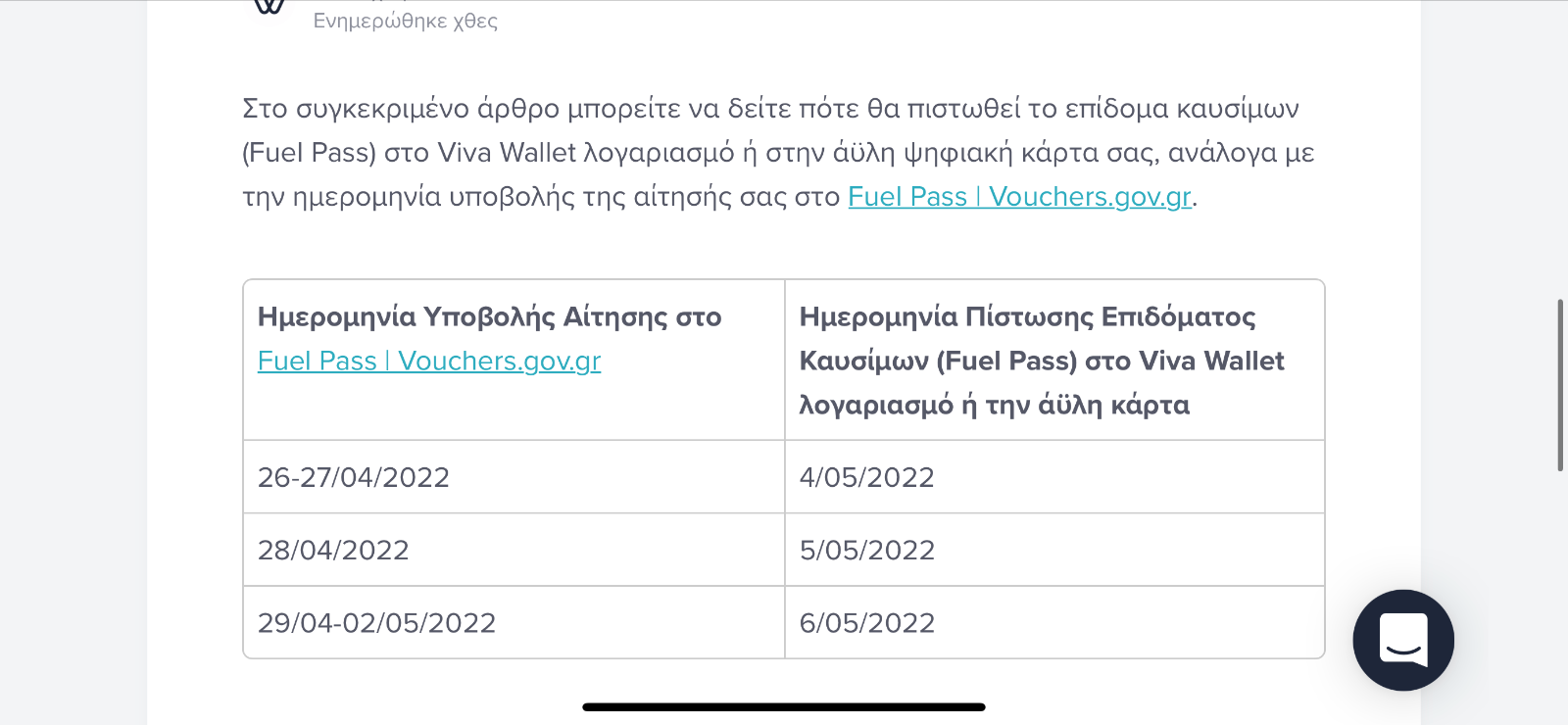Click 'Καυσίμων (Fuel Pass) στο Viva Wallet' header line
The height and width of the screenshot is (725, 1568).
point(1042,362)
